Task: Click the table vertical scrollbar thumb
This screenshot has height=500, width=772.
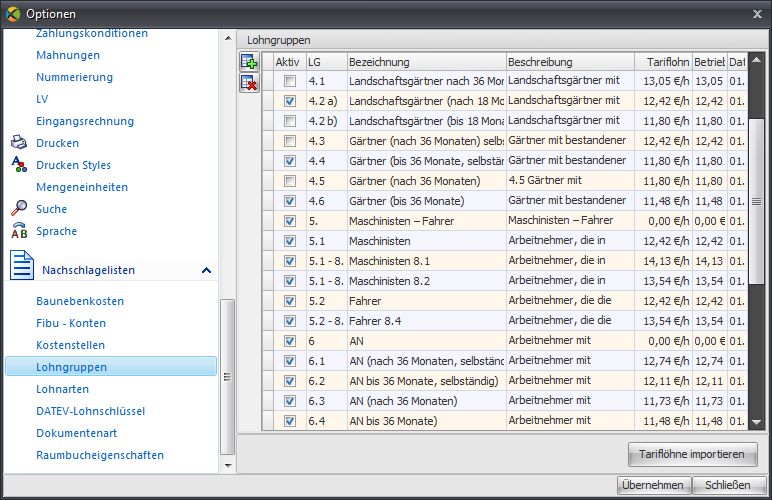Action: (756, 201)
